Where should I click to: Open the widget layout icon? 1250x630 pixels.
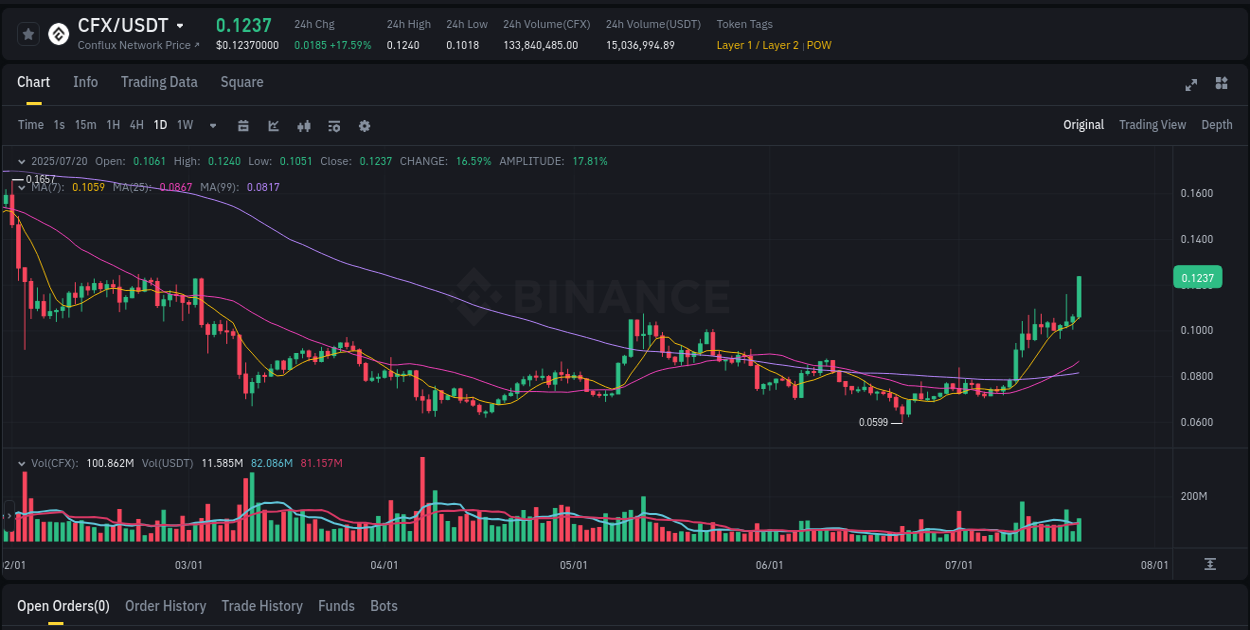coord(1220,85)
